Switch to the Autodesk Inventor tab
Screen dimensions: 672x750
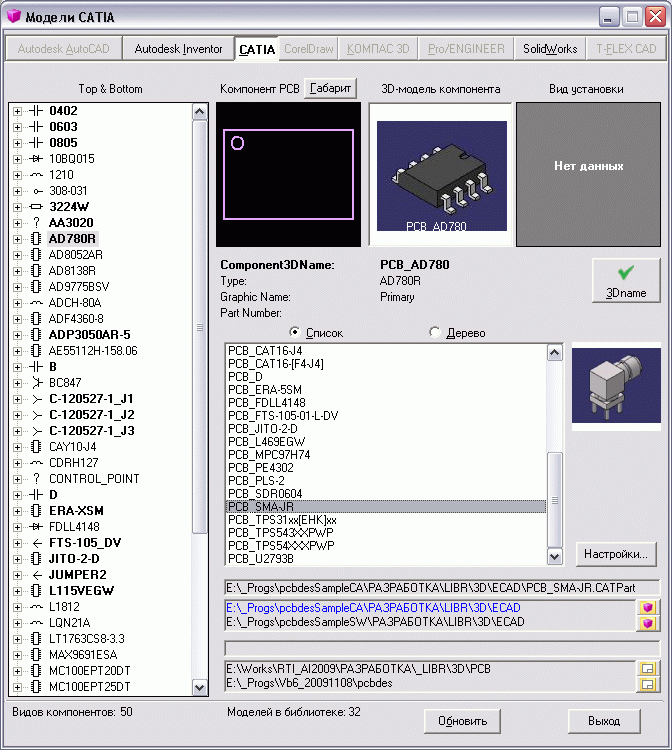coord(178,49)
